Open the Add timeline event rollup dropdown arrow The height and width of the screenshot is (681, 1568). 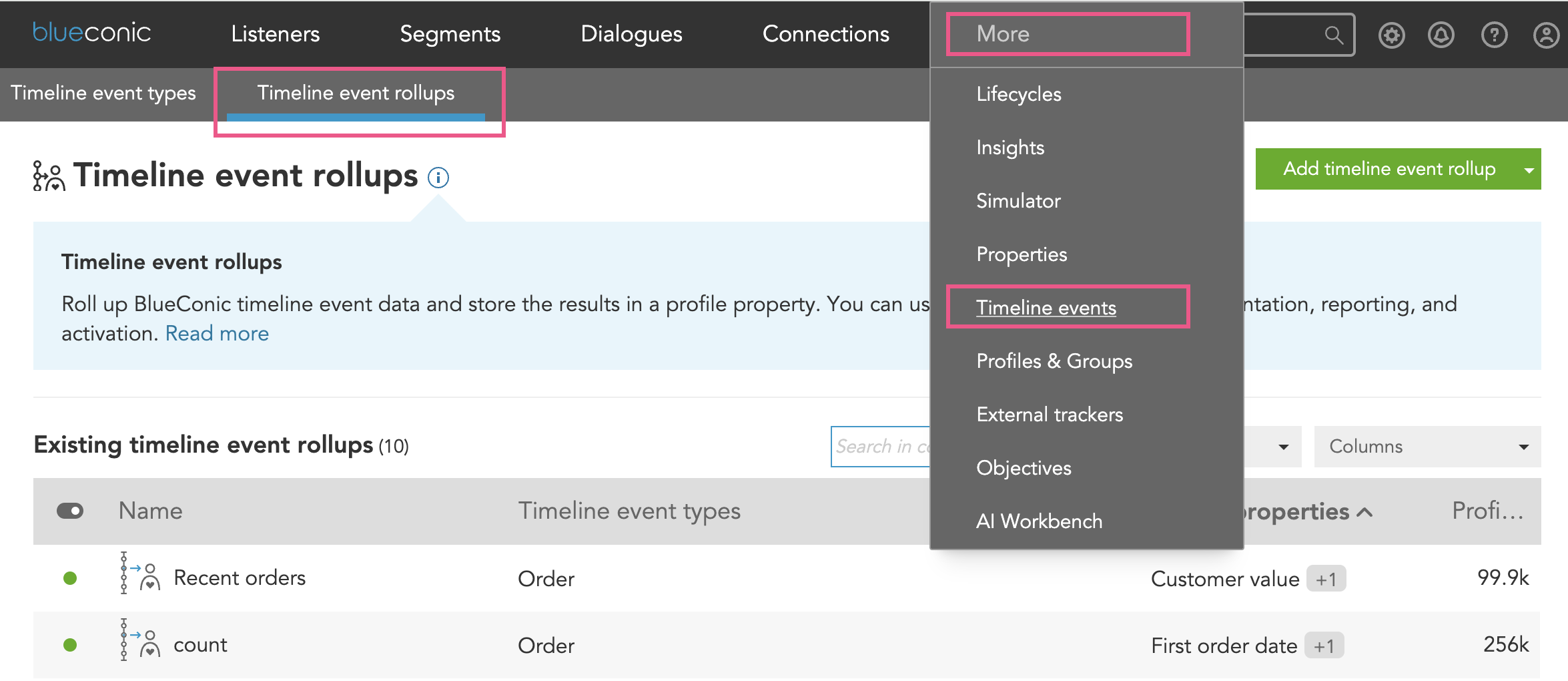(1528, 170)
